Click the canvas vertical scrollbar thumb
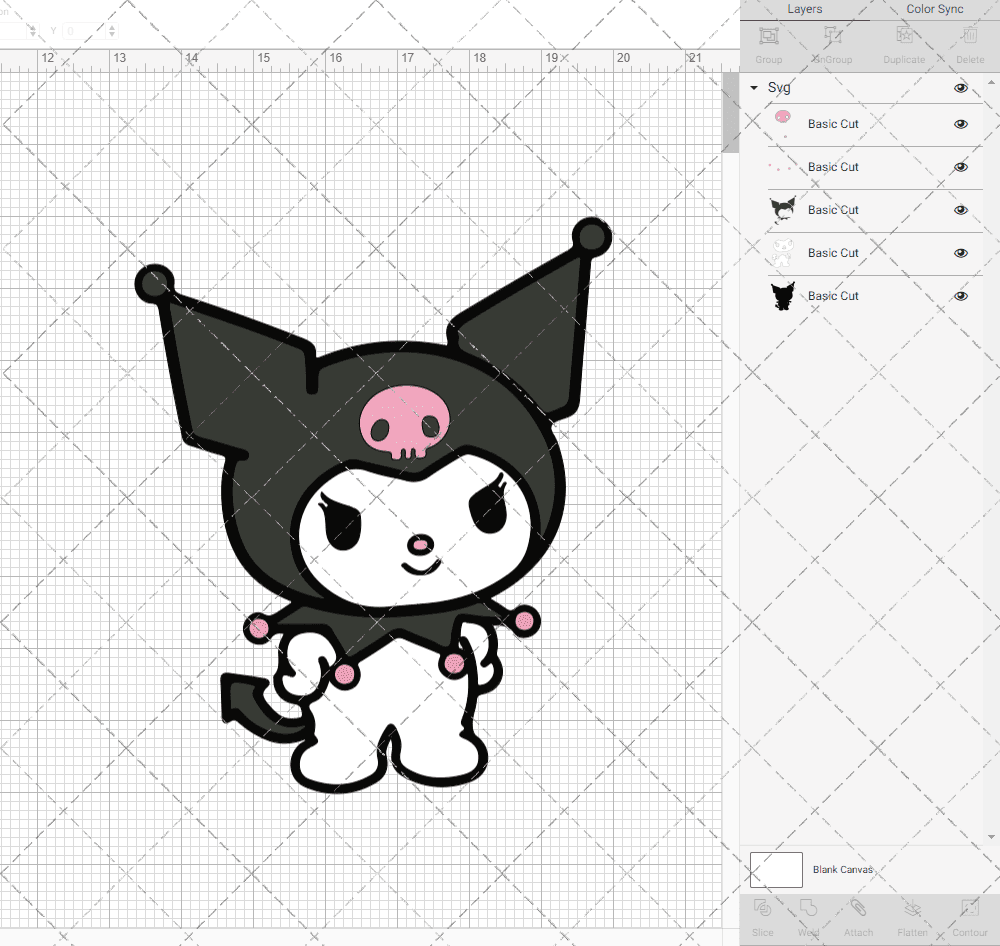The image size is (1000, 946). [x=730, y=112]
